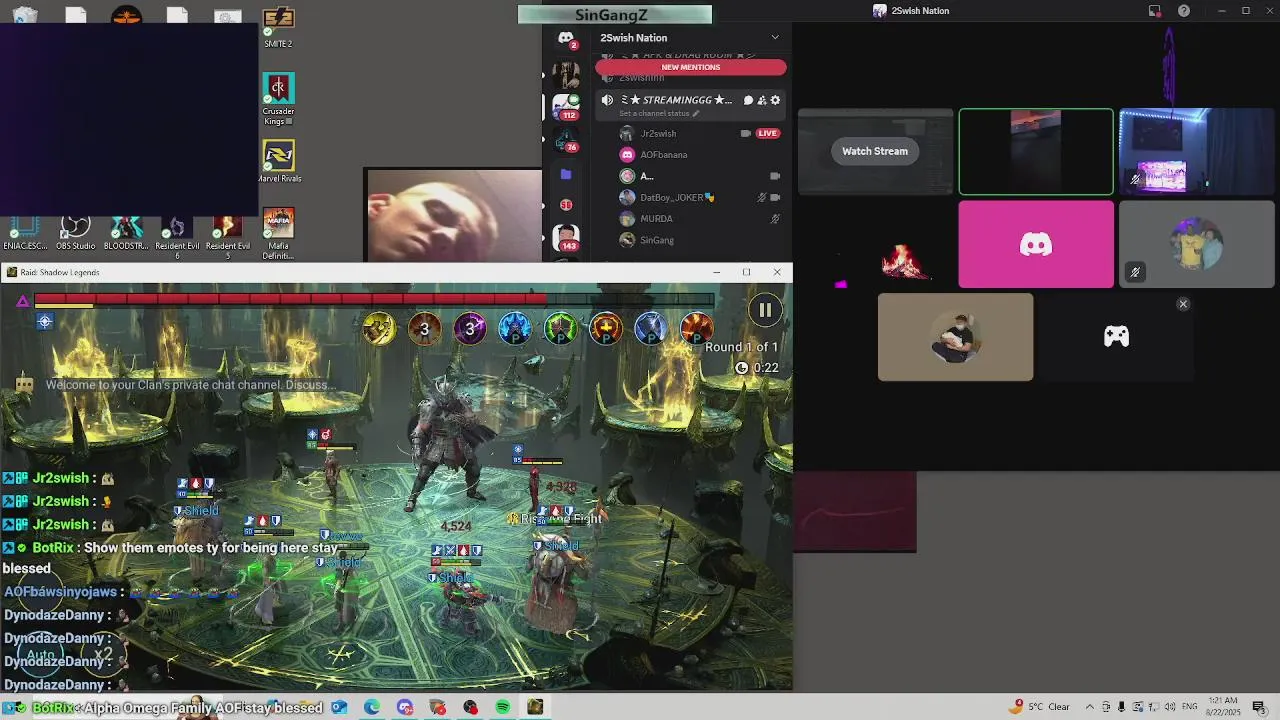Expand system tray hidden icons chevron
Viewport: 1280px width, 720px height.
click(x=1090, y=707)
